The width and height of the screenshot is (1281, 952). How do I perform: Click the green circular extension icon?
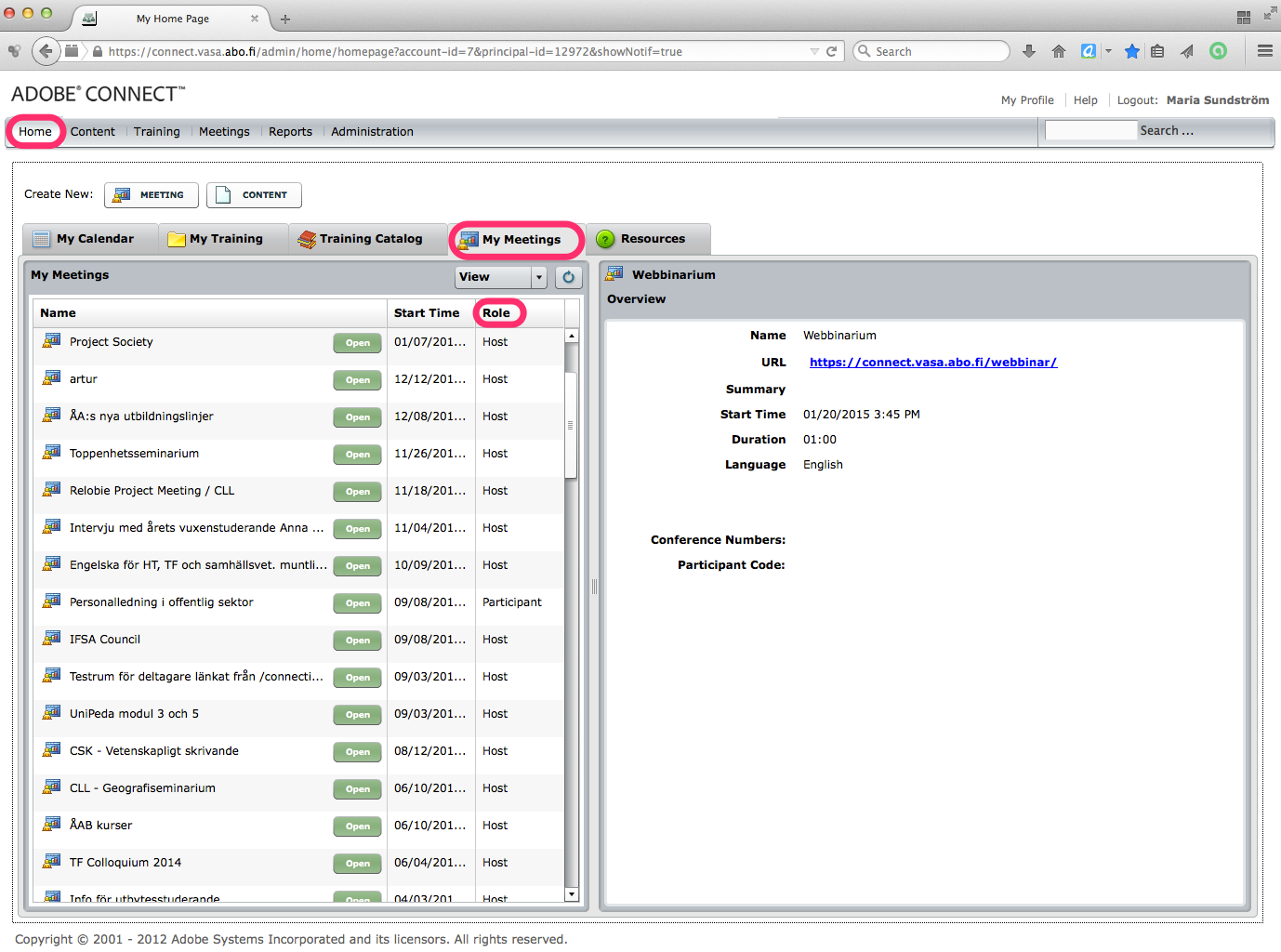click(x=1218, y=51)
